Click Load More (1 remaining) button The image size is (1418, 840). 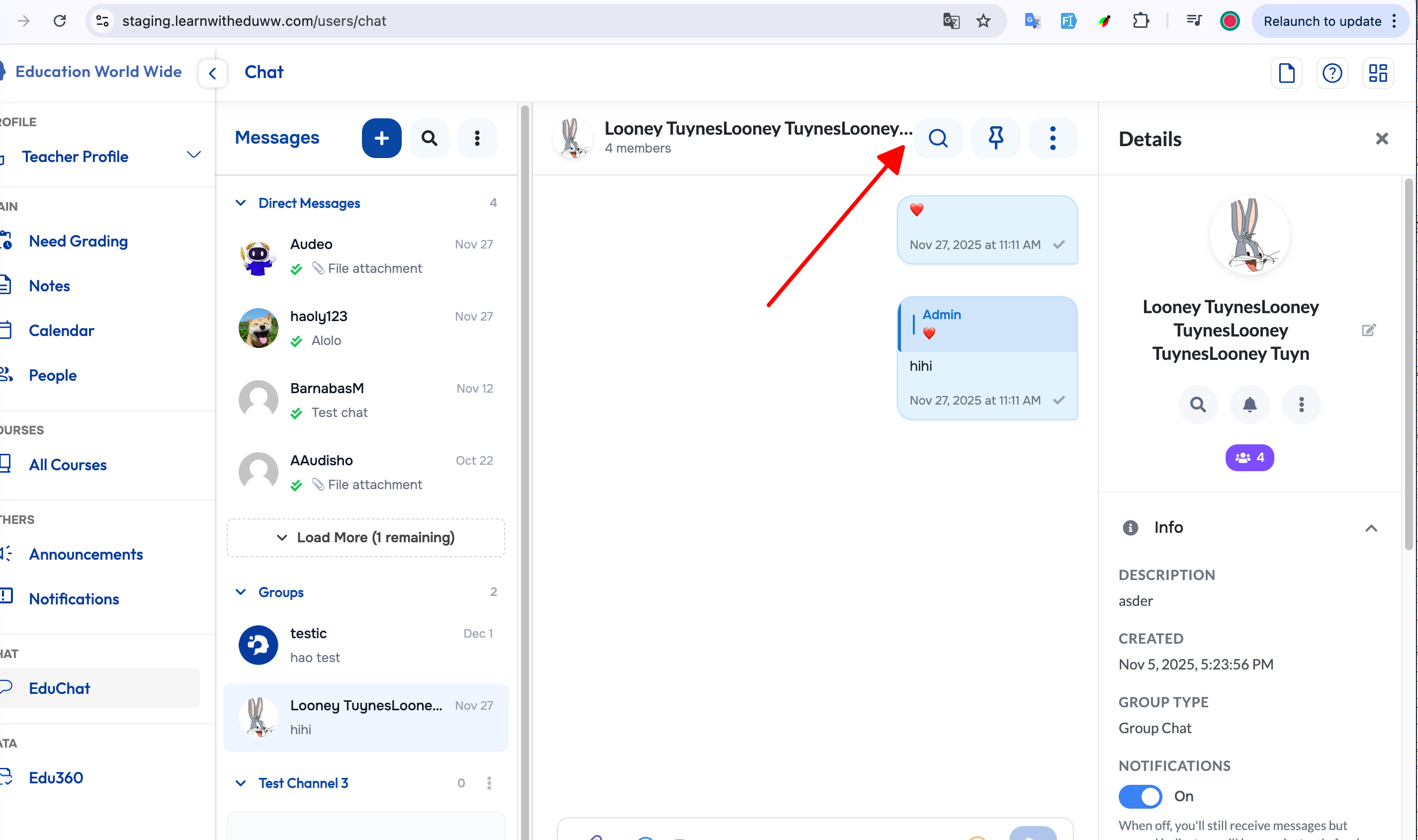coord(365,537)
